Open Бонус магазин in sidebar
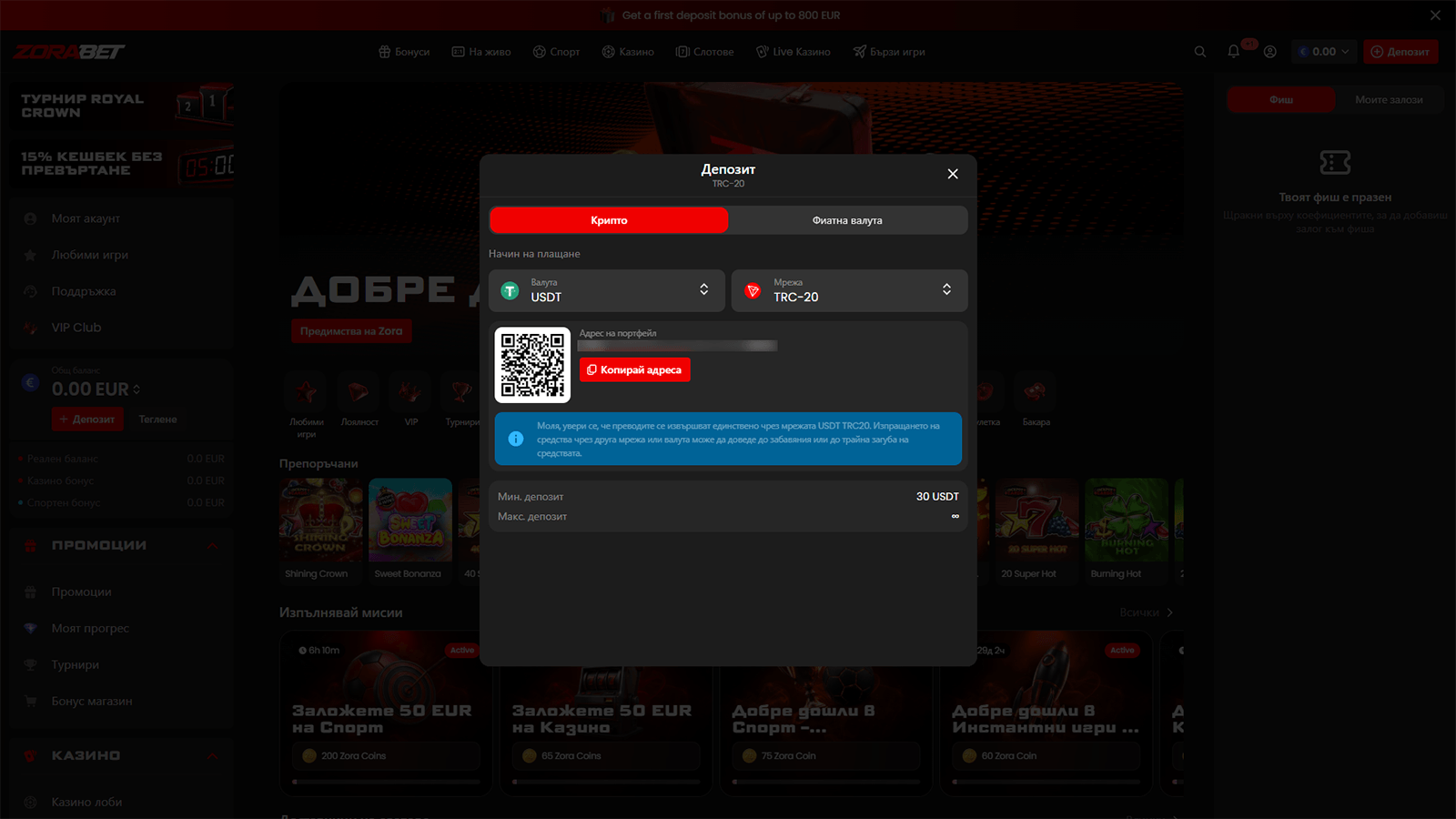This screenshot has height=819, width=1456. 123,701
